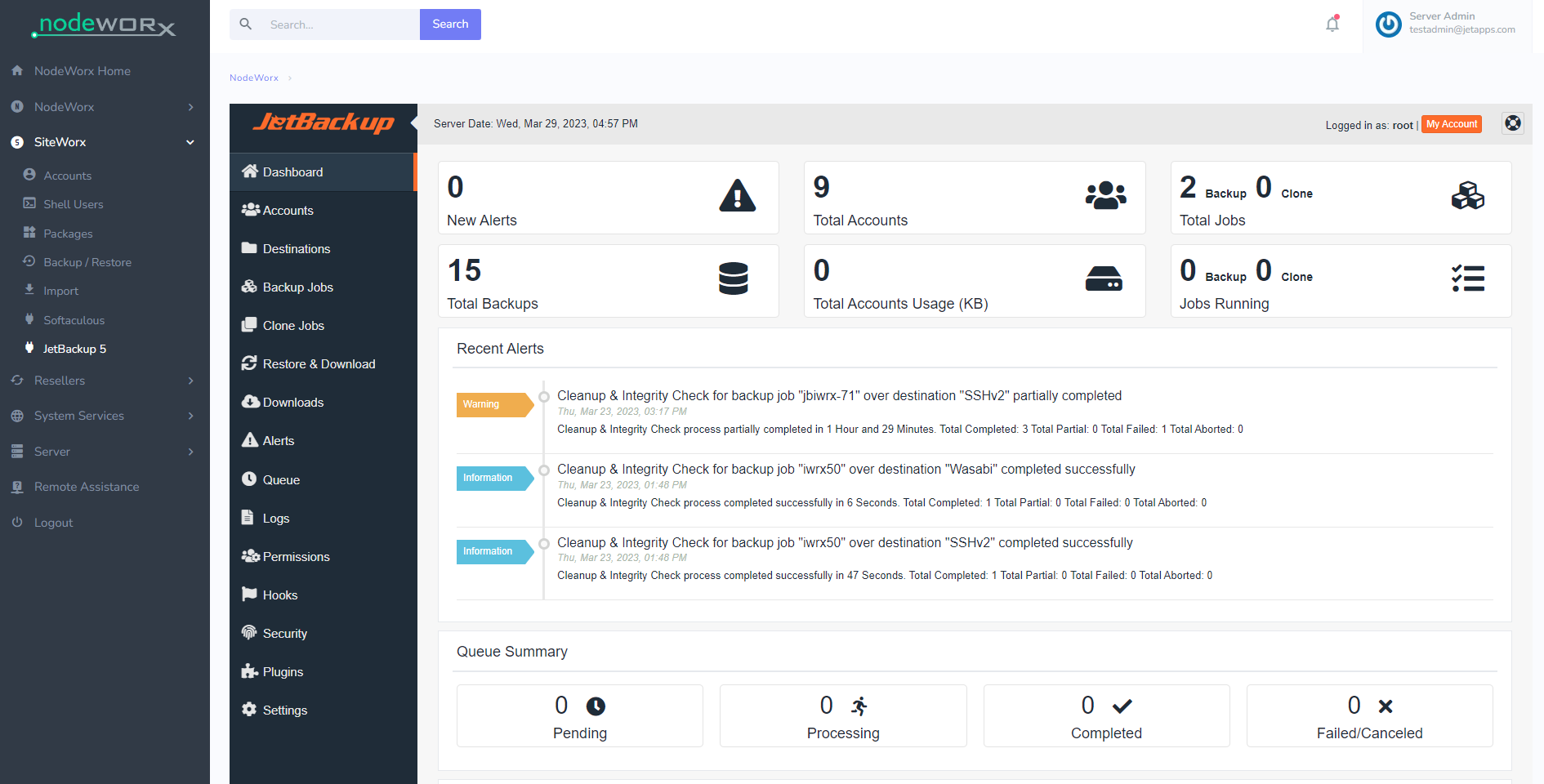Open the notifications bell icon
Viewport: 1544px width, 784px height.
(1332, 24)
